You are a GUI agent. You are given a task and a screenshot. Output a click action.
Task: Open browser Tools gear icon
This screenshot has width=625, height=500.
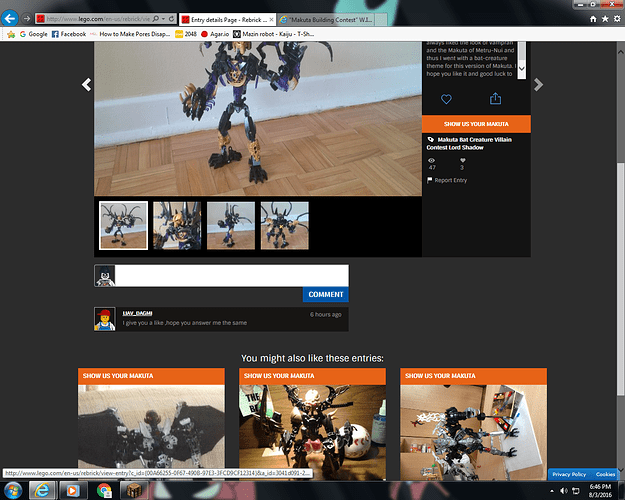[617, 19]
